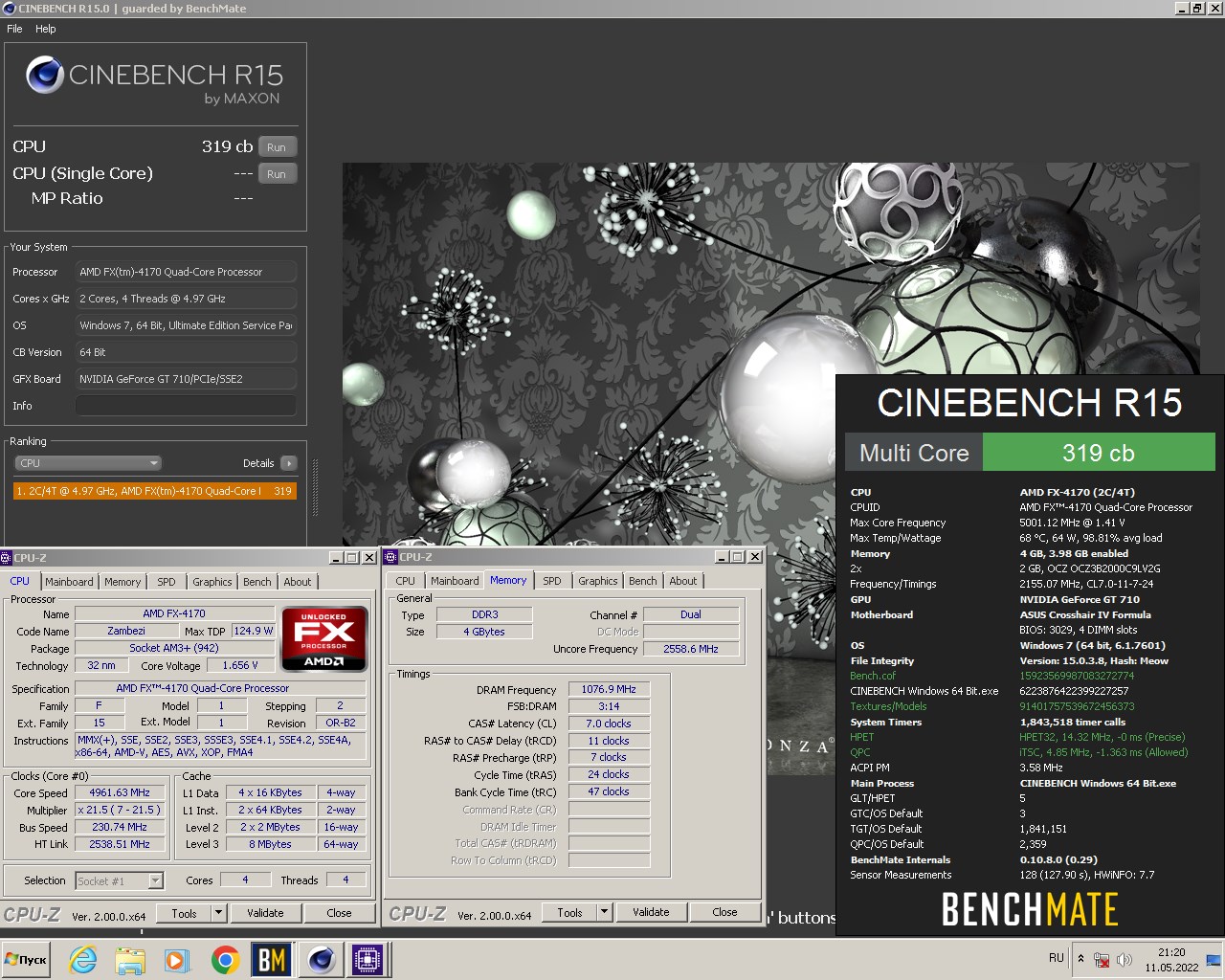
Task: Click the CAS# Latency 7.0 clocks value
Action: coord(609,724)
